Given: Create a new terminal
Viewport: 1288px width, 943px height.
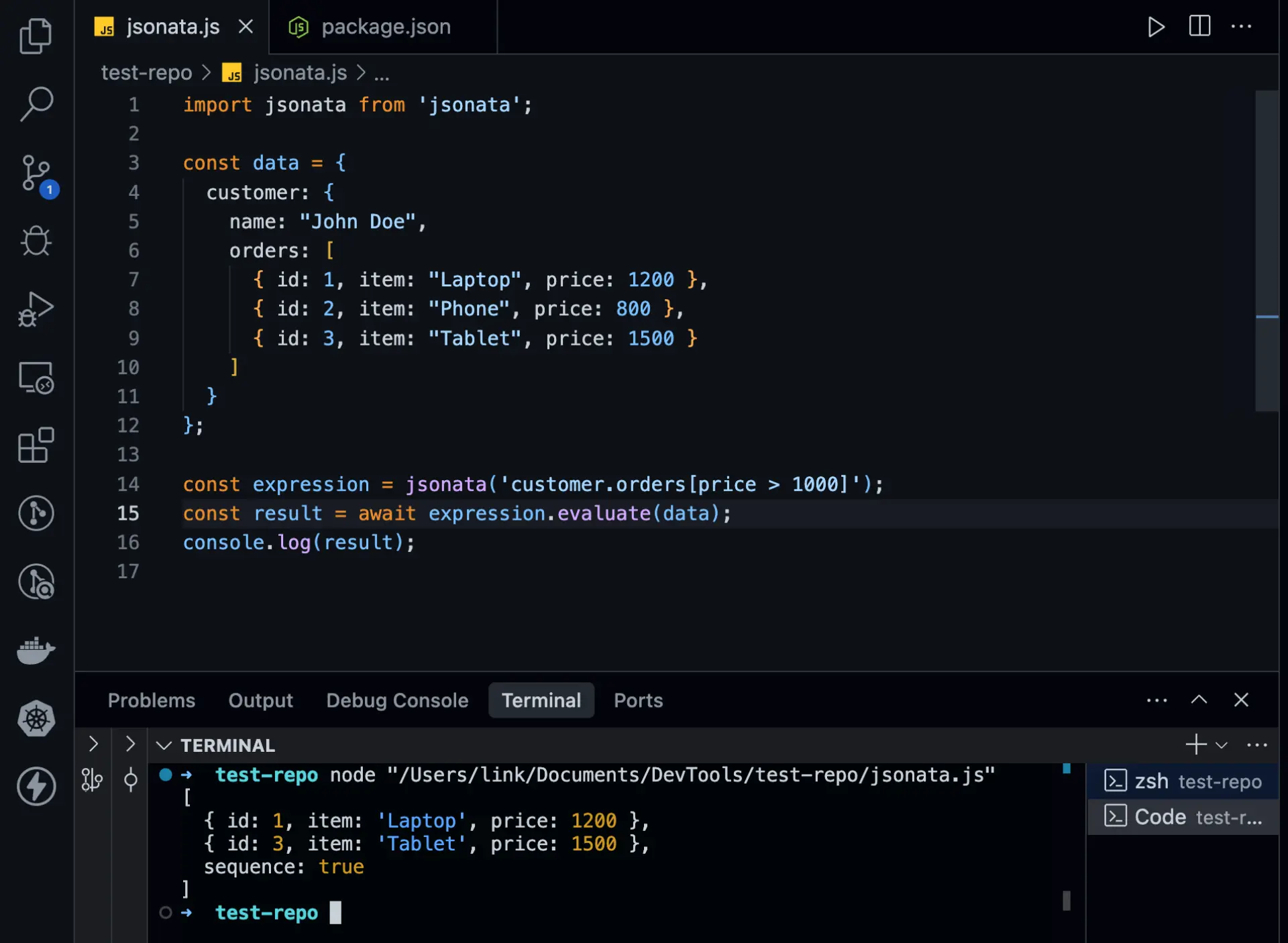Looking at the screenshot, I should (x=1195, y=744).
